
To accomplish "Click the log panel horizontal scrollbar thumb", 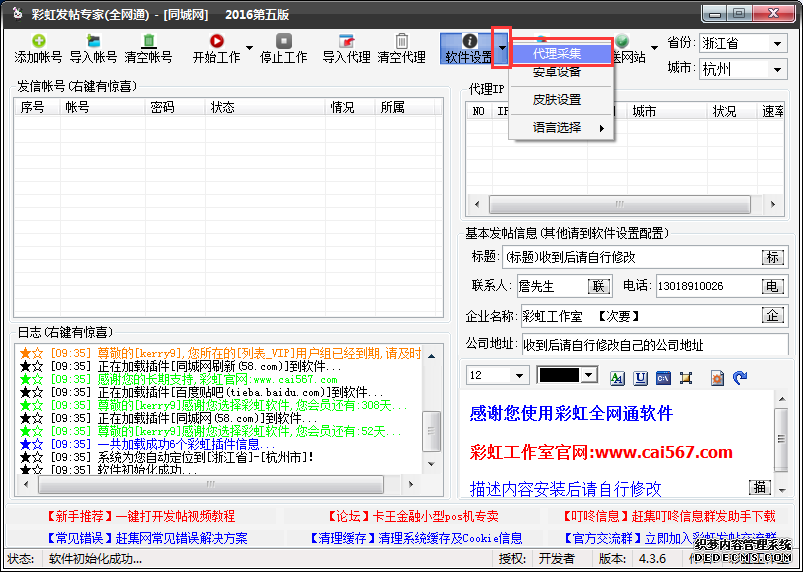I will pyautogui.click(x=210, y=484).
